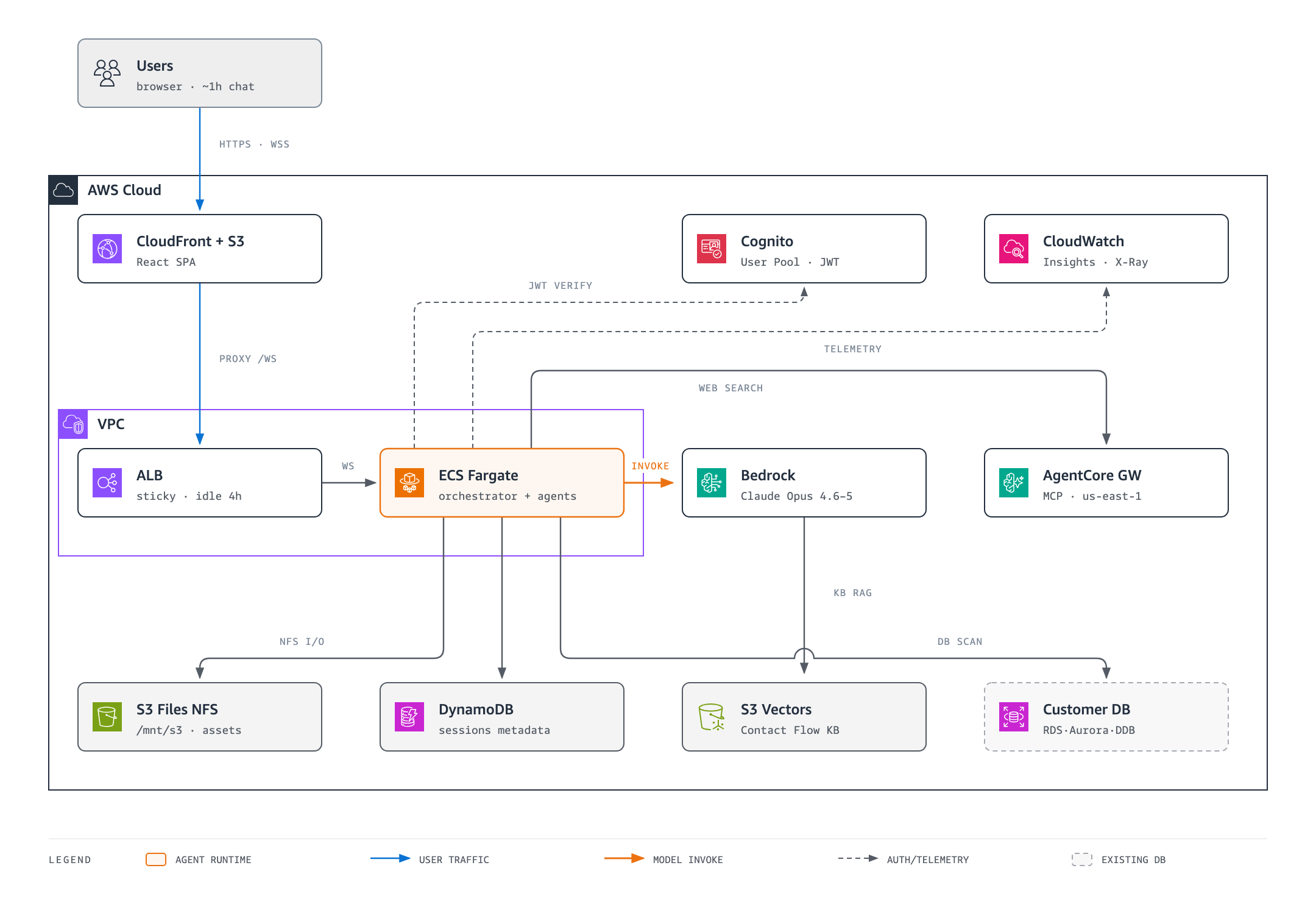Click 'MODEL INVOKE' legend text
This screenshot has width=1316, height=907.
click(688, 860)
